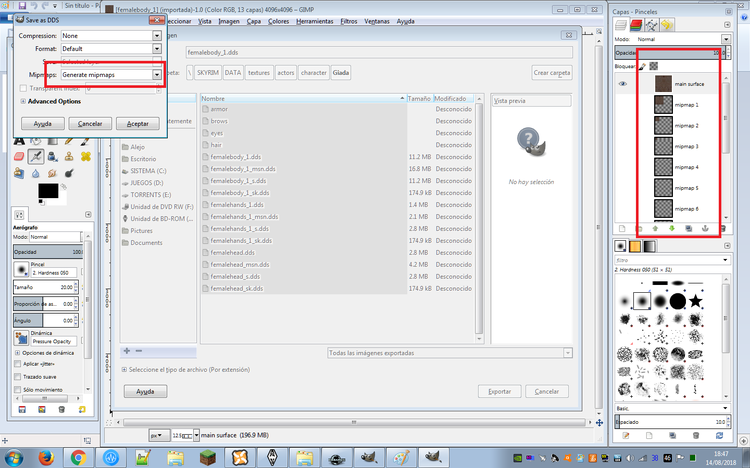Image resolution: width=750 pixels, height=468 pixels.
Task: Adjust the Opacidad slider in tool options
Action: [48, 252]
